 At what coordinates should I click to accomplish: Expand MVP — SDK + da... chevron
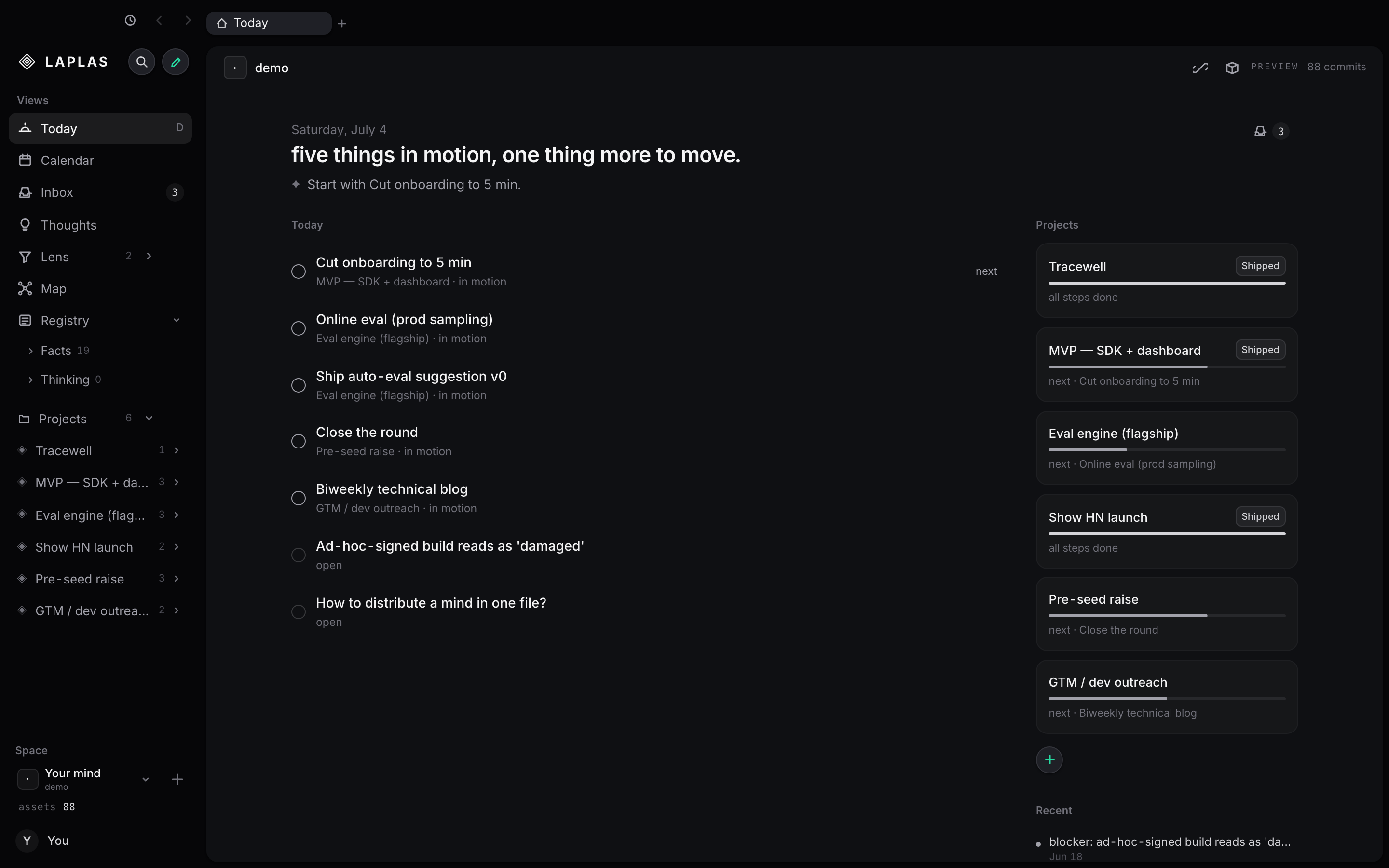point(176,482)
